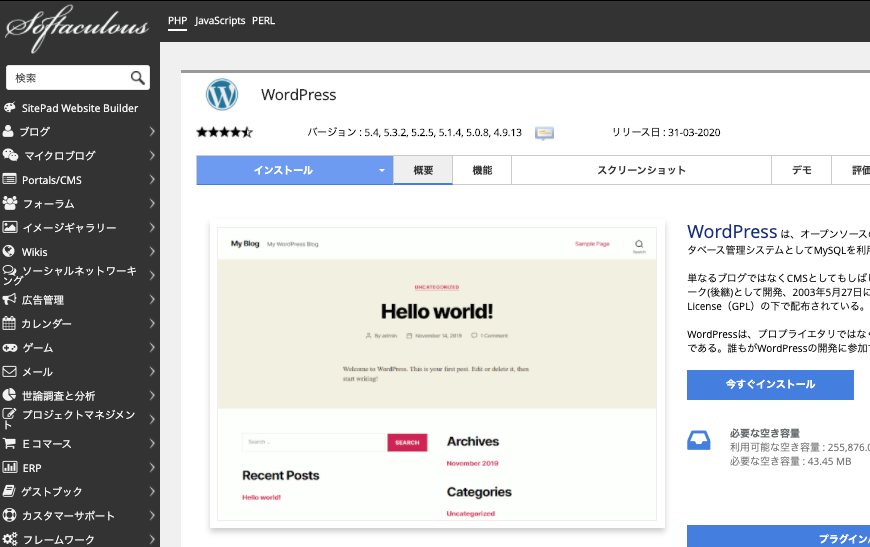Click the ソーシャルネットワーキング comments icon

click(x=10, y=271)
